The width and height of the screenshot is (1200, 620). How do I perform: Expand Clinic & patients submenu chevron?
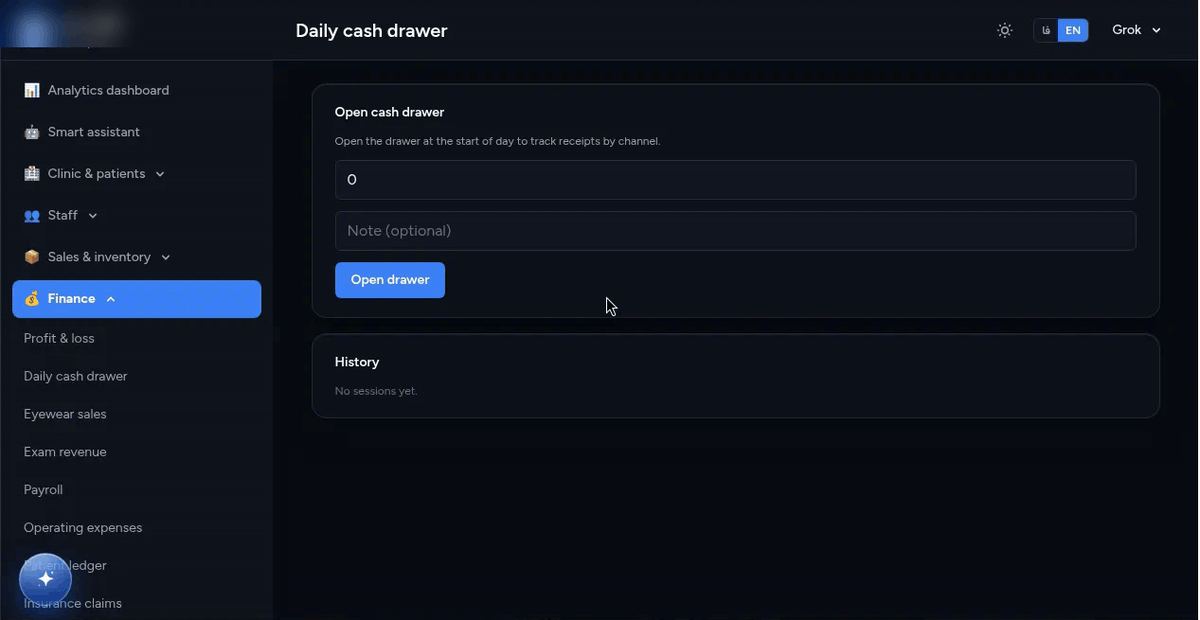click(160, 174)
